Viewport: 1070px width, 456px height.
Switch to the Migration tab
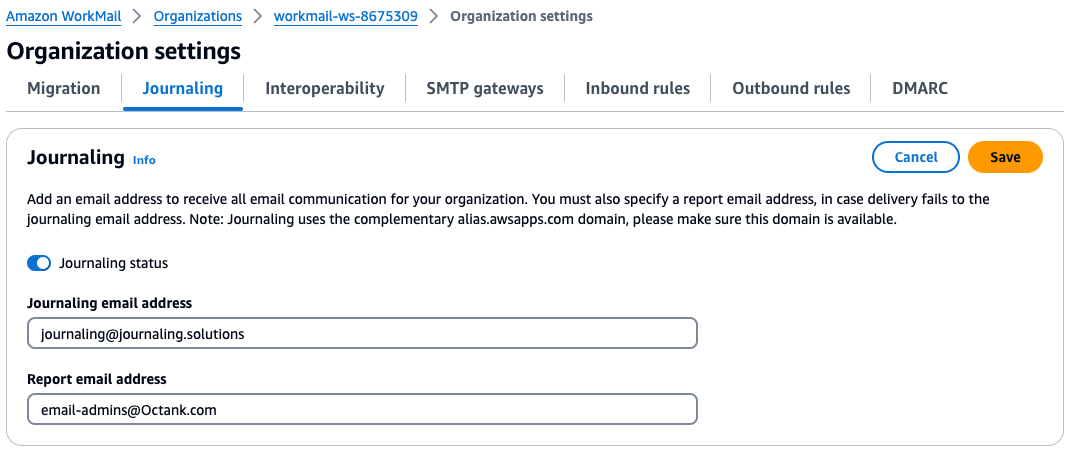(63, 89)
